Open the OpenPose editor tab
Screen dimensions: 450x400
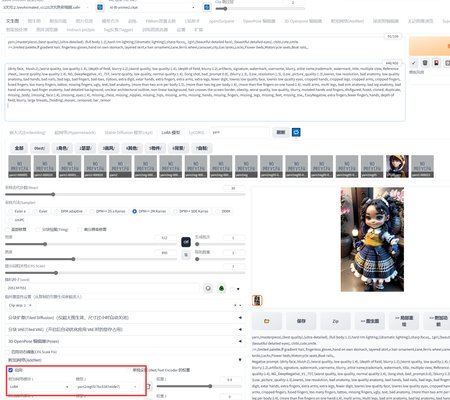click(259, 21)
